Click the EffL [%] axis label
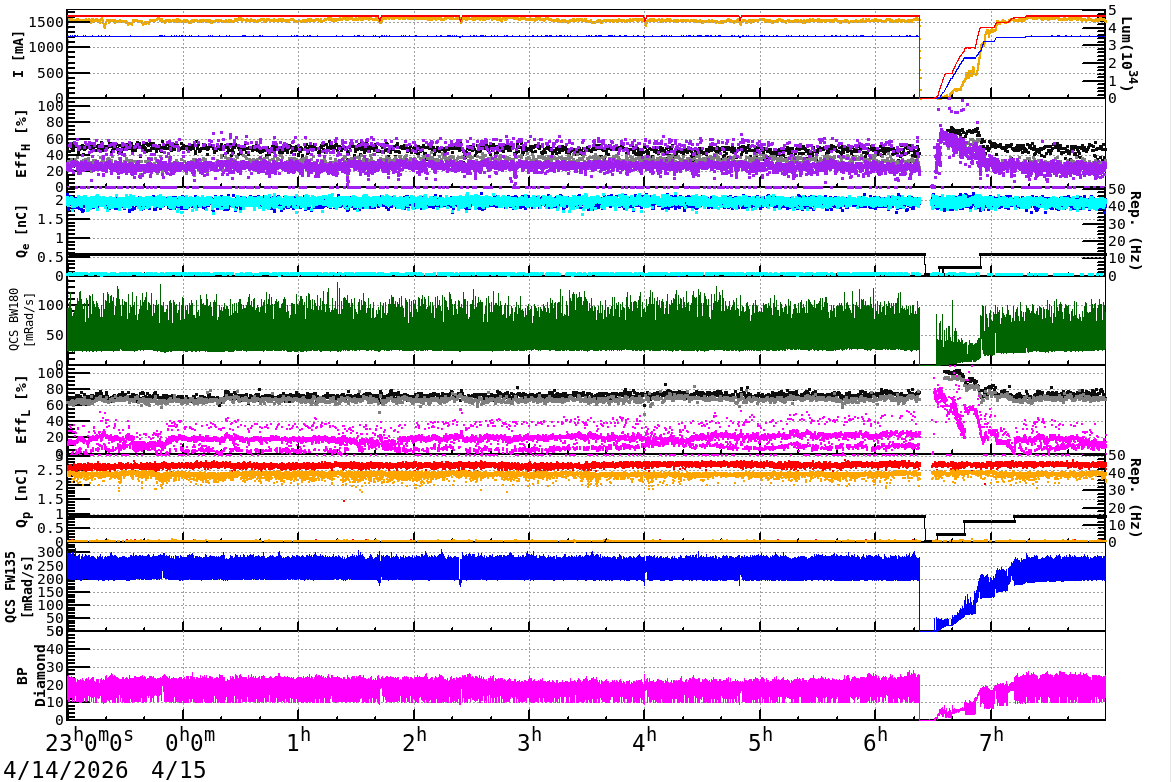 click(21, 410)
